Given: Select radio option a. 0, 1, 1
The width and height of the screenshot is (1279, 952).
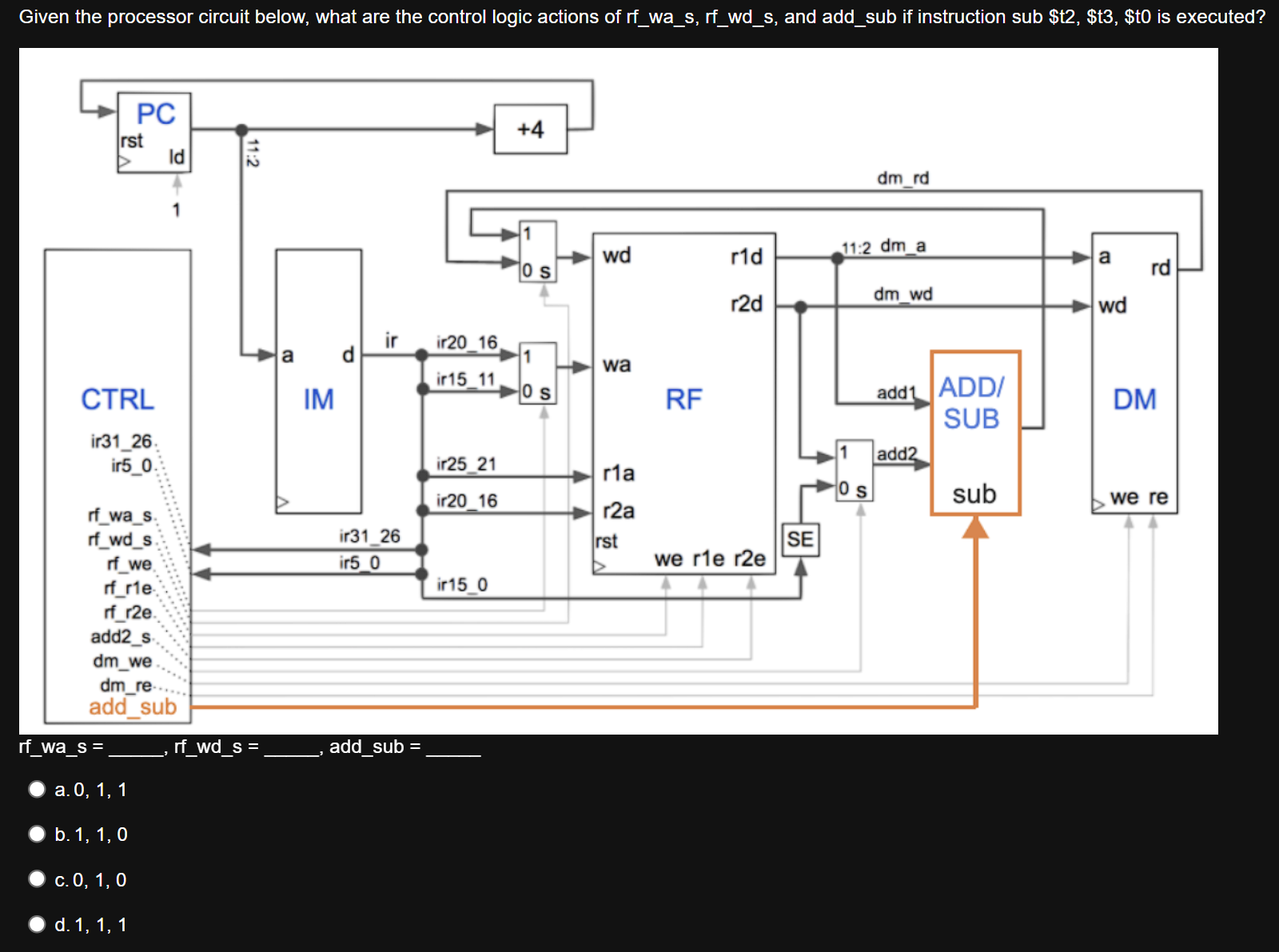Looking at the screenshot, I should point(37,790).
